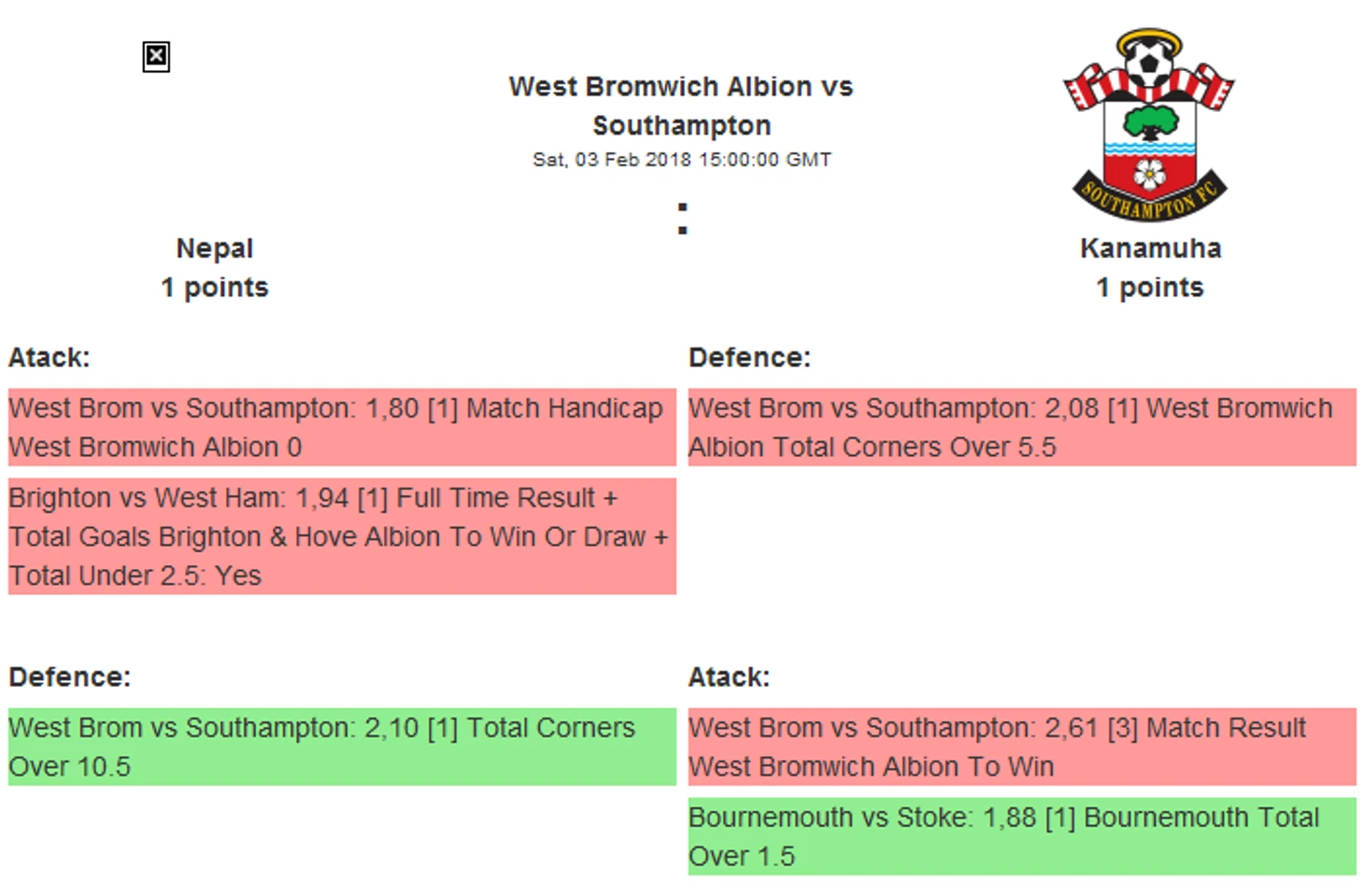Click the right lower Atack heading
The width and height of the screenshot is (1364, 896).
click(730, 677)
